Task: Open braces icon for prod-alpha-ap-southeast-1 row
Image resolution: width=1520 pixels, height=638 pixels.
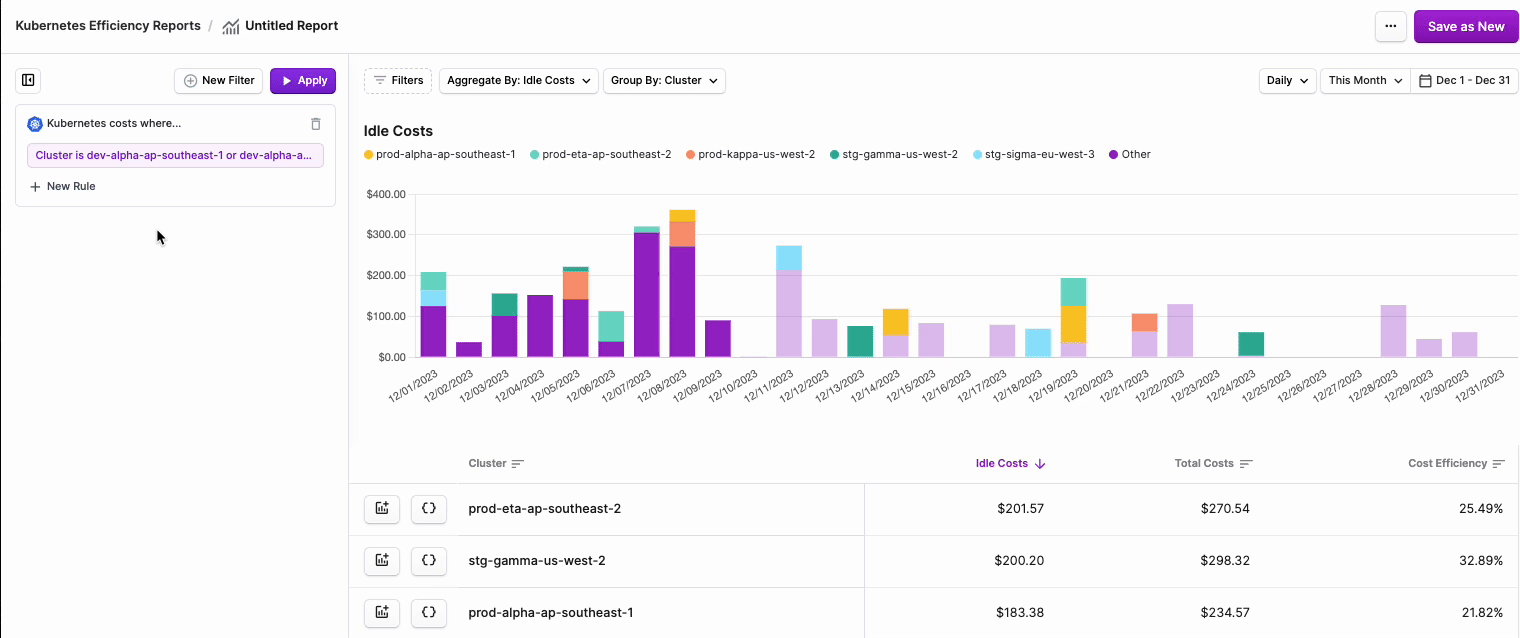Action: click(x=429, y=612)
